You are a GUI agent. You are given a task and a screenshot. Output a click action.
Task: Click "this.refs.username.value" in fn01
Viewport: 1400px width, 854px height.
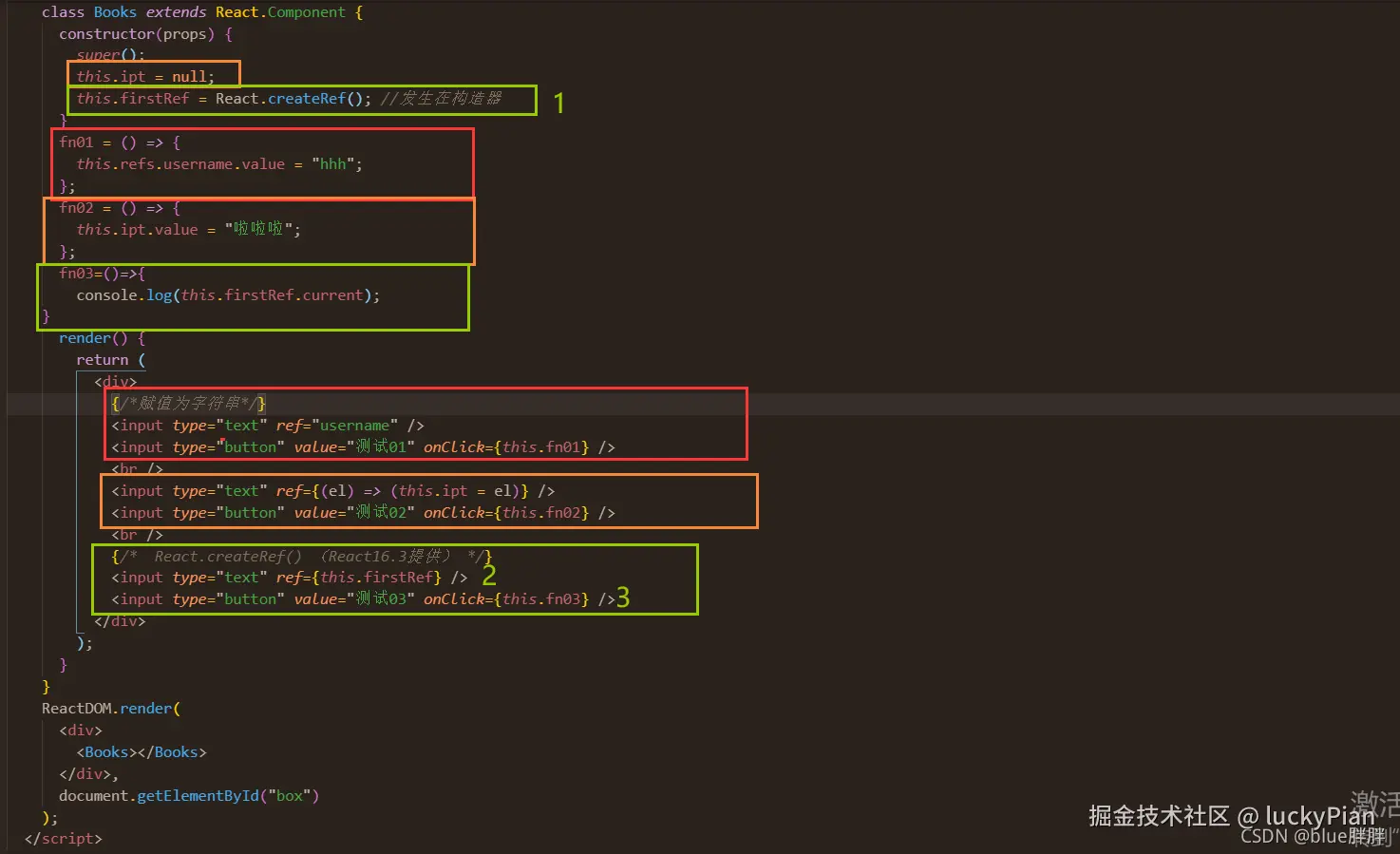(x=180, y=164)
